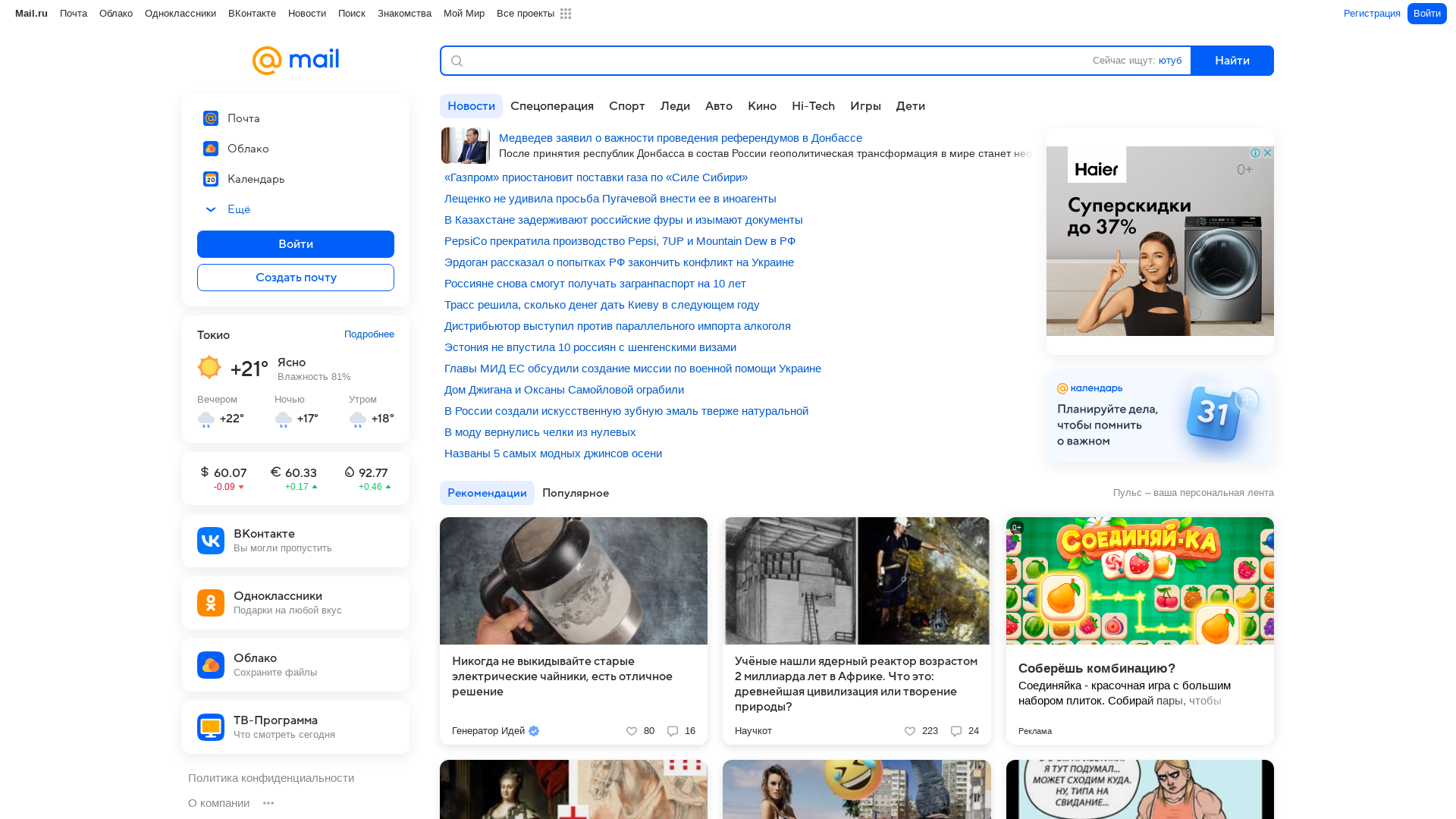Viewport: 1456px width, 819px height.
Task: Open the Леди tab
Action: pyautogui.click(x=675, y=106)
